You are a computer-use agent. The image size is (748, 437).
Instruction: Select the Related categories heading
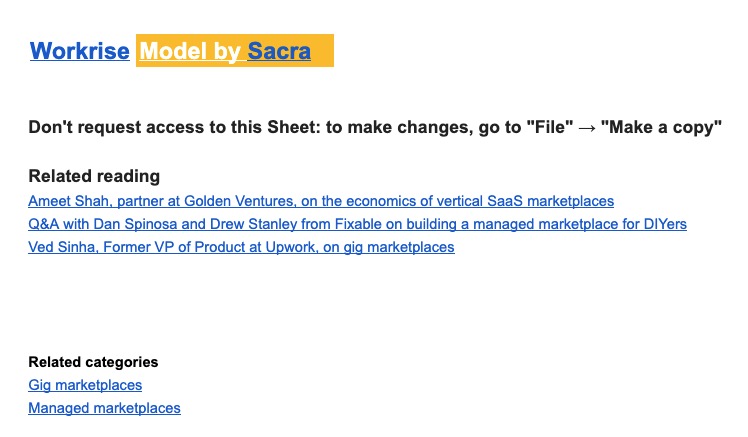coord(93,362)
